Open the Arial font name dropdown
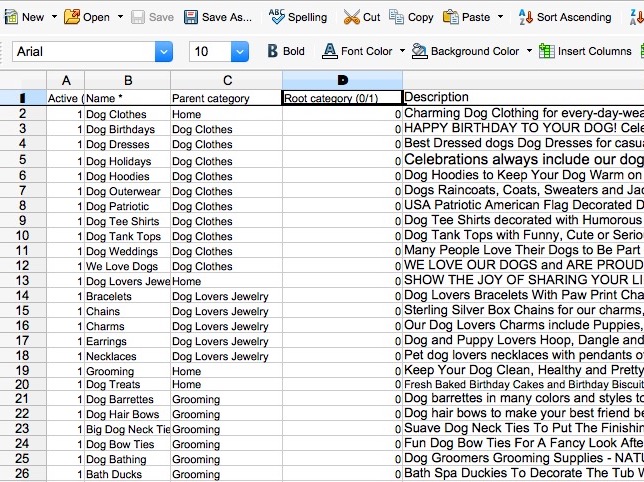 click(x=163, y=52)
